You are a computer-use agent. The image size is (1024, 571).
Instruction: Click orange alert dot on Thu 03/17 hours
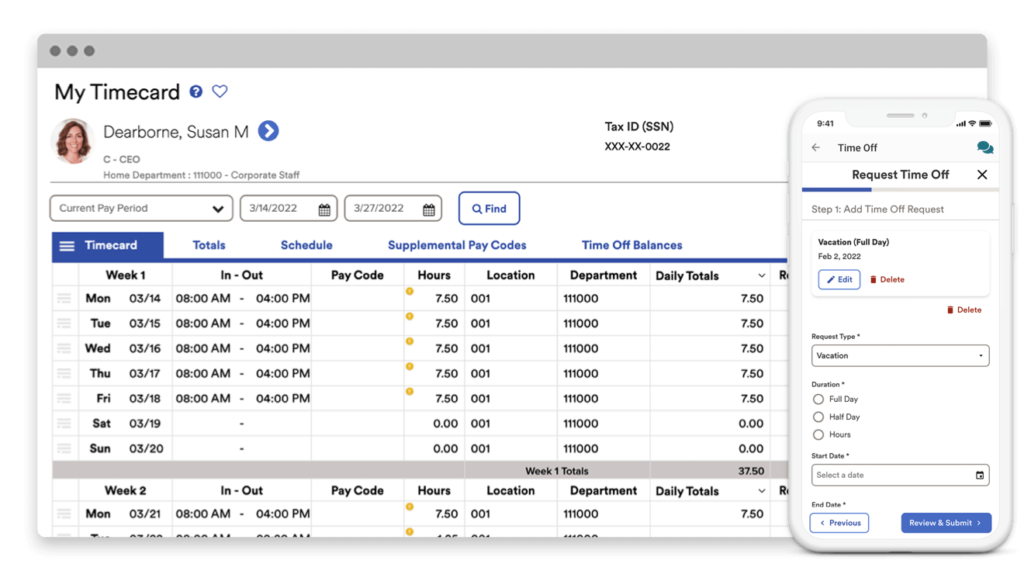[x=409, y=367]
